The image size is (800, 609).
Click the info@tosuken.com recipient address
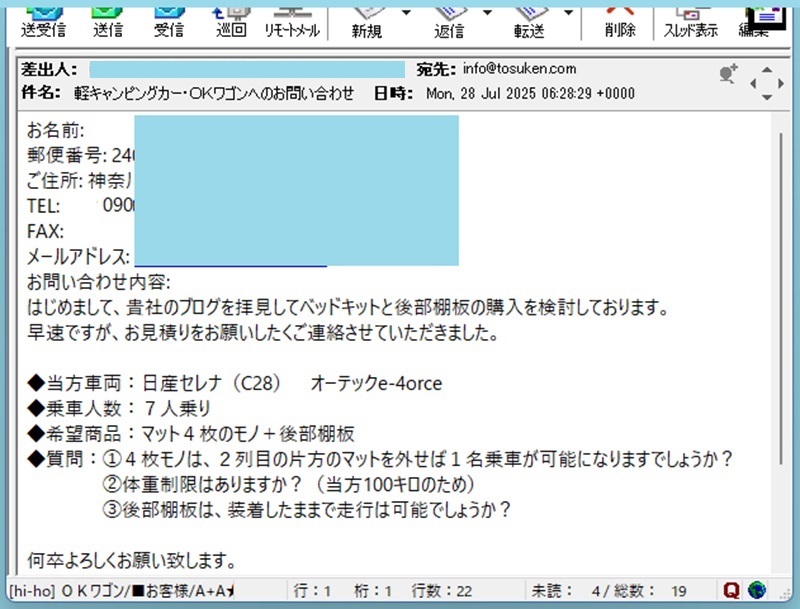point(519,69)
